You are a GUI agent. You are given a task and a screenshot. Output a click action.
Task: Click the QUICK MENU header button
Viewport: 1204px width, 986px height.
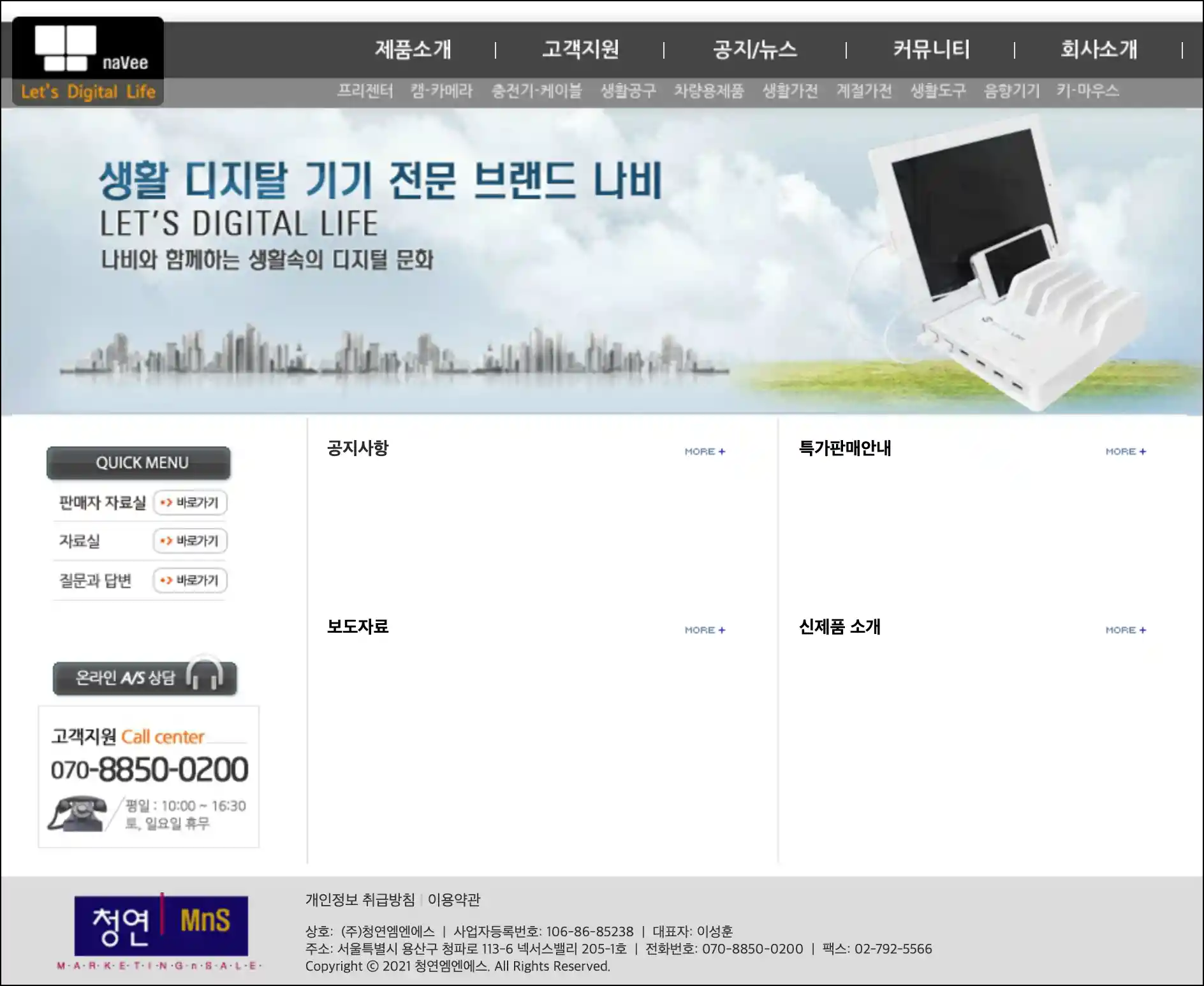[x=138, y=463]
